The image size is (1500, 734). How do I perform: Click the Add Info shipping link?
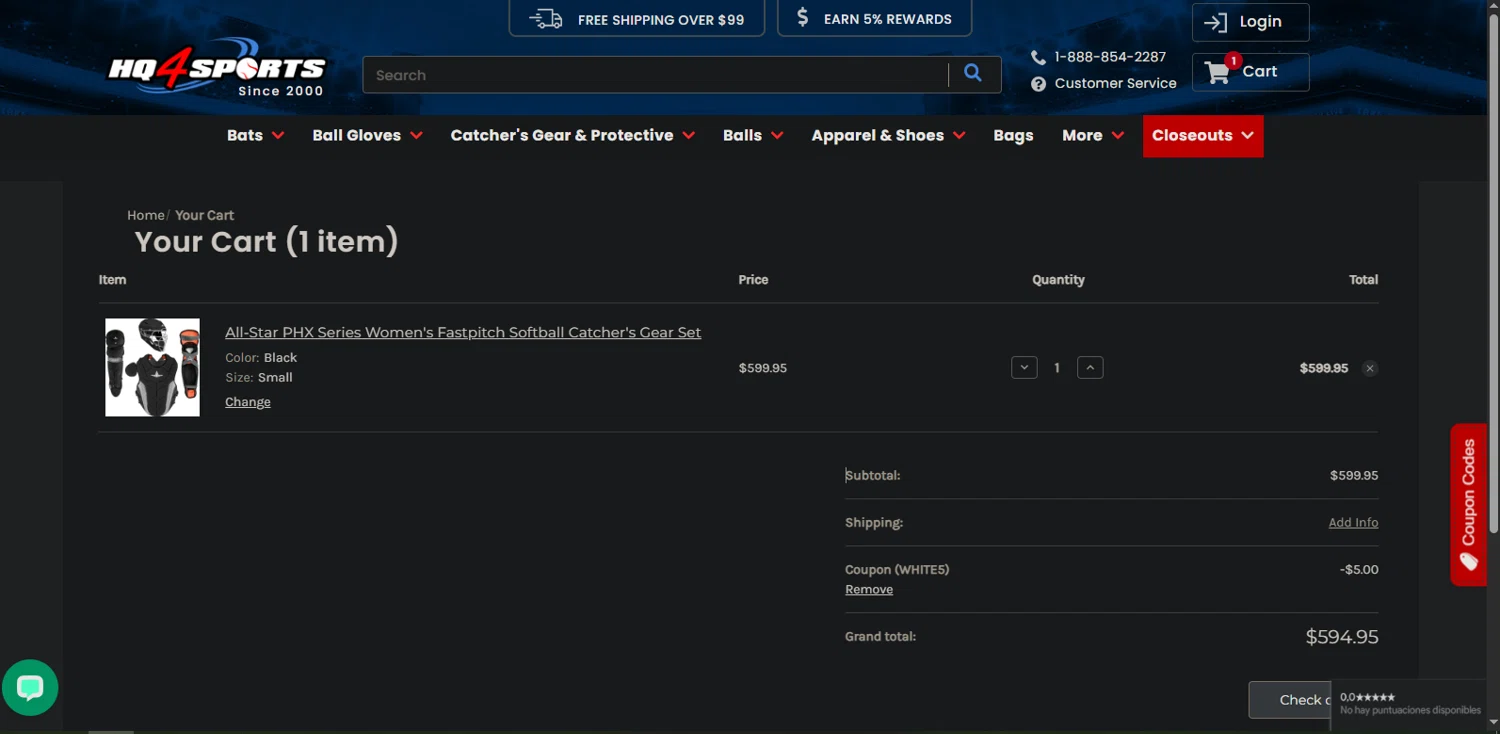click(x=1353, y=522)
